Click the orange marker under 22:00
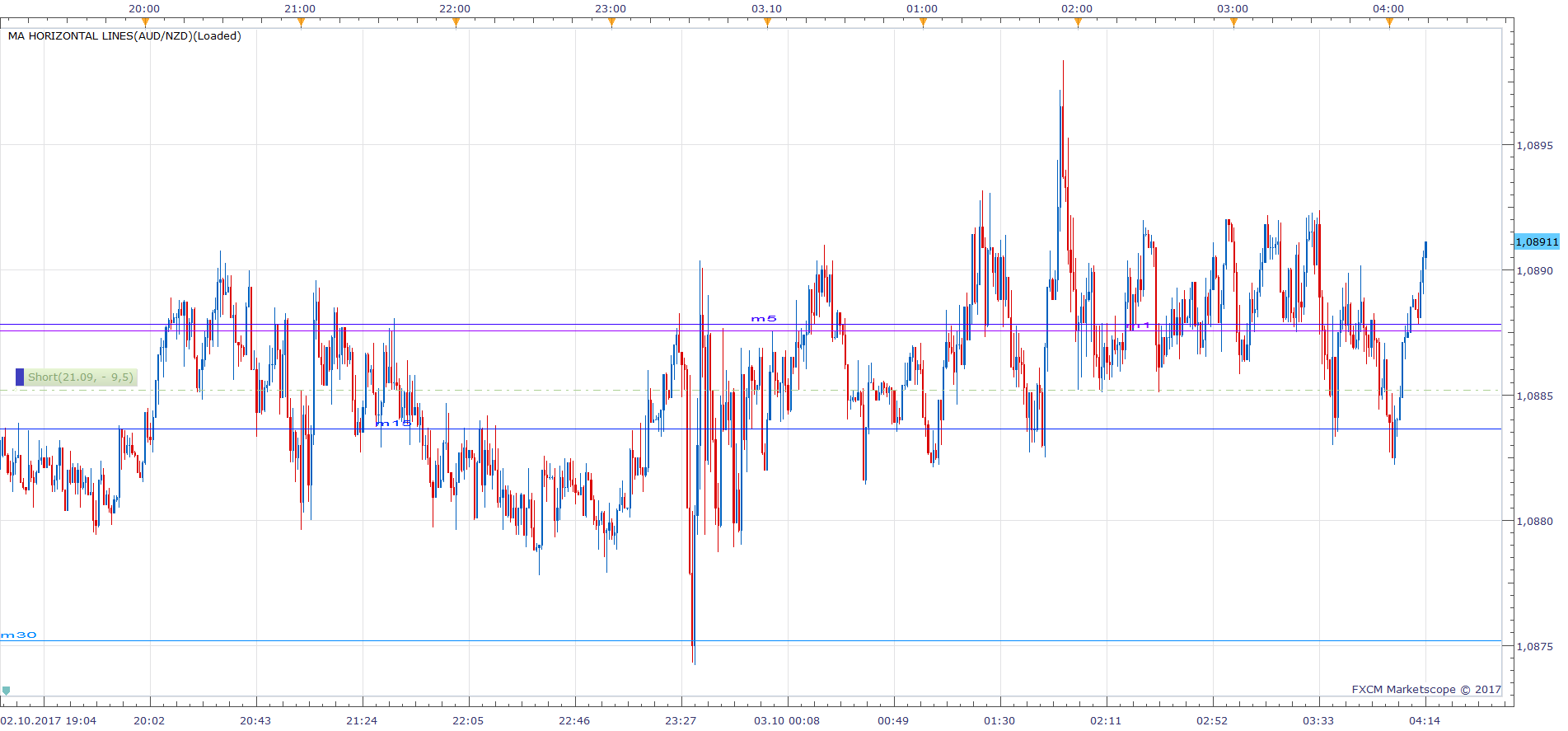Image resolution: width=1568 pixels, height=731 pixels. pos(456,22)
